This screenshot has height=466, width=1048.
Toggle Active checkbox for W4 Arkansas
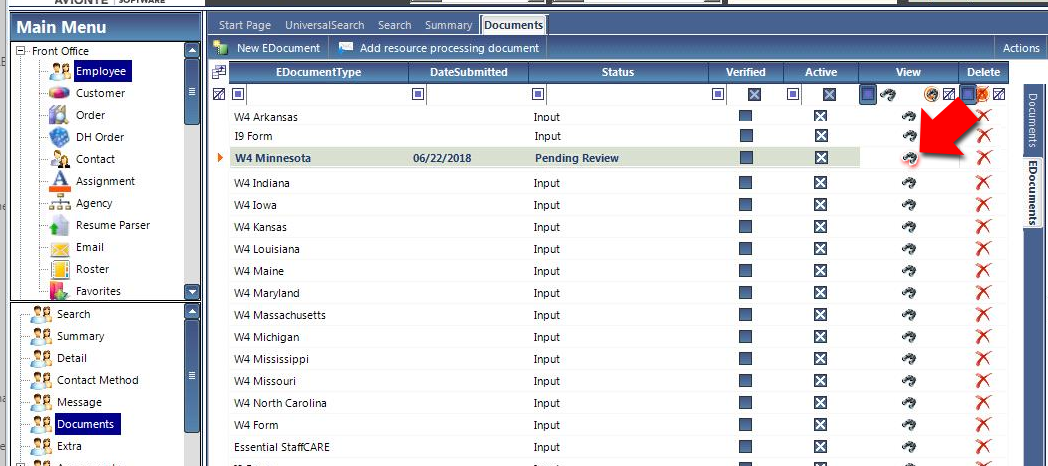(821, 116)
